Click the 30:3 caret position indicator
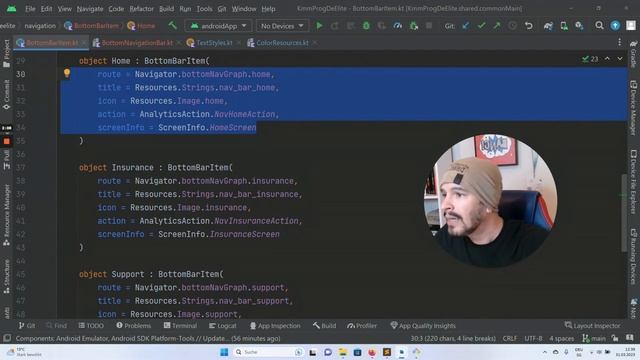This screenshot has height=360, width=640. coord(453,338)
